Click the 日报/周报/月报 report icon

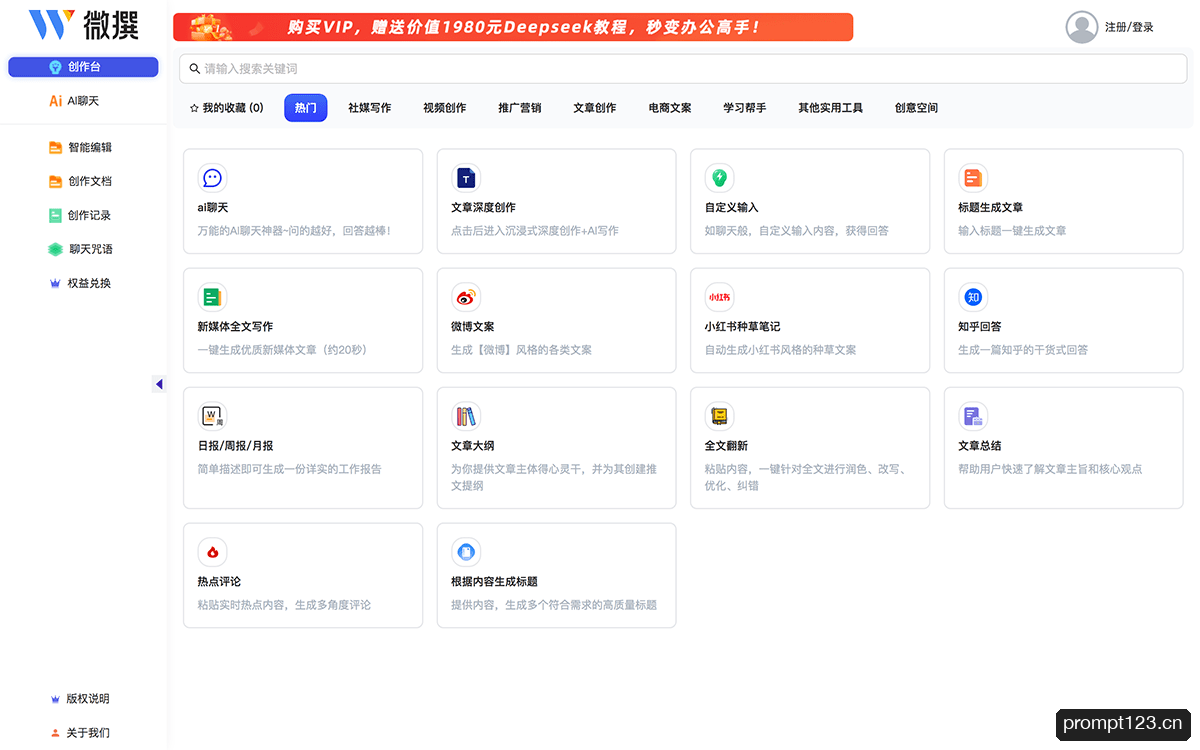(x=212, y=416)
